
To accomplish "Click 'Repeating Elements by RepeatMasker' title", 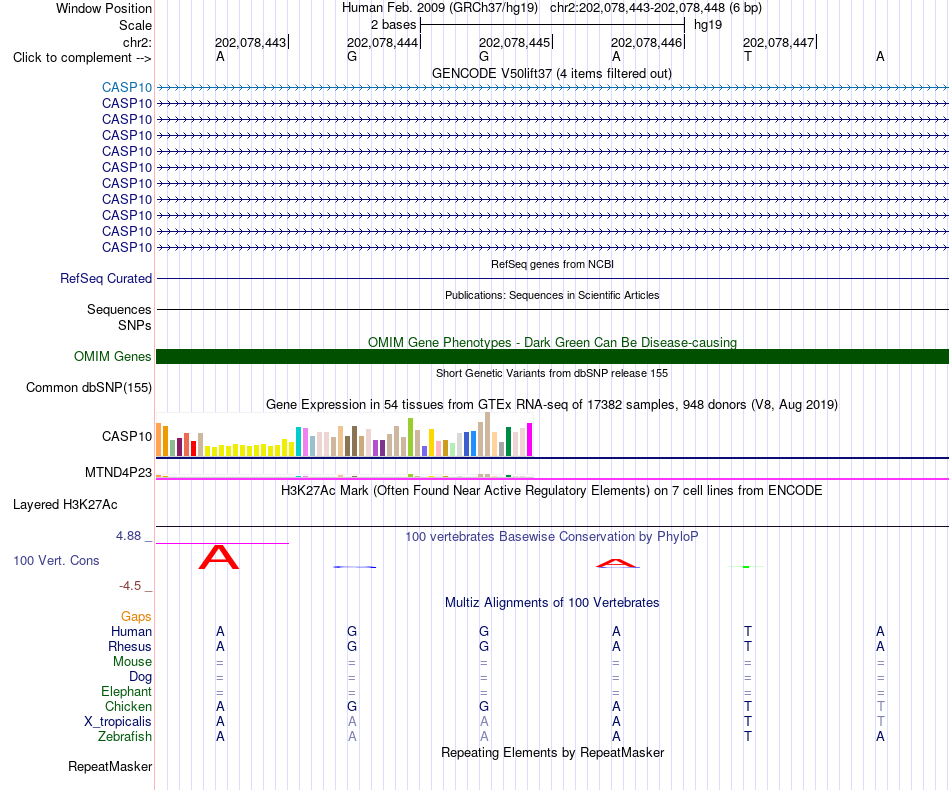I will pos(552,752).
